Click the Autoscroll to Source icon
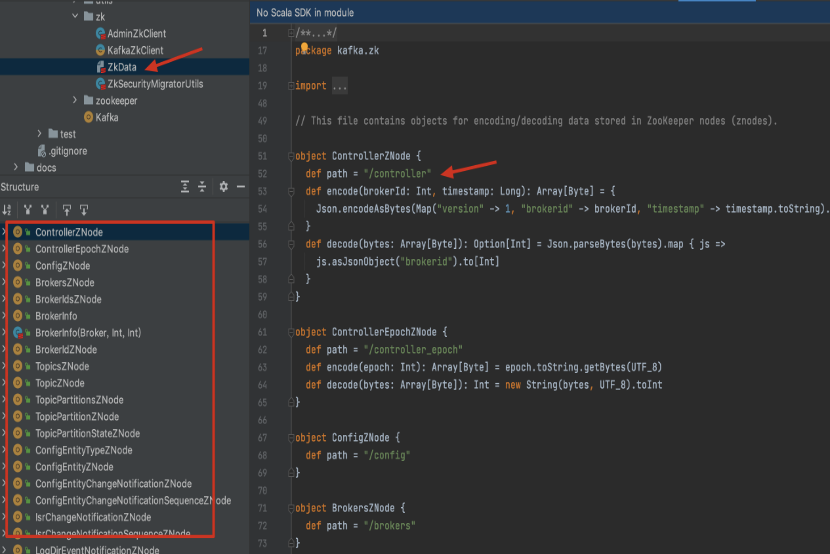 (x=67, y=210)
